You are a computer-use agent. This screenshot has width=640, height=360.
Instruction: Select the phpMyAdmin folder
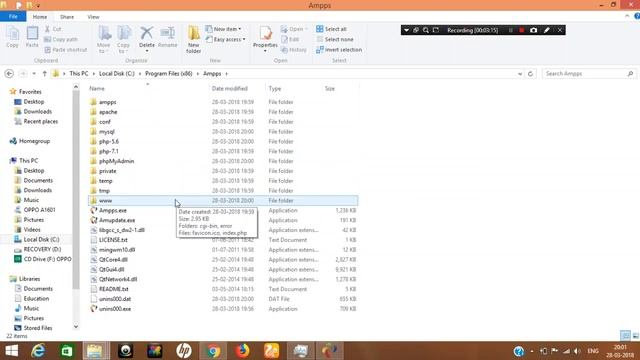point(116,161)
